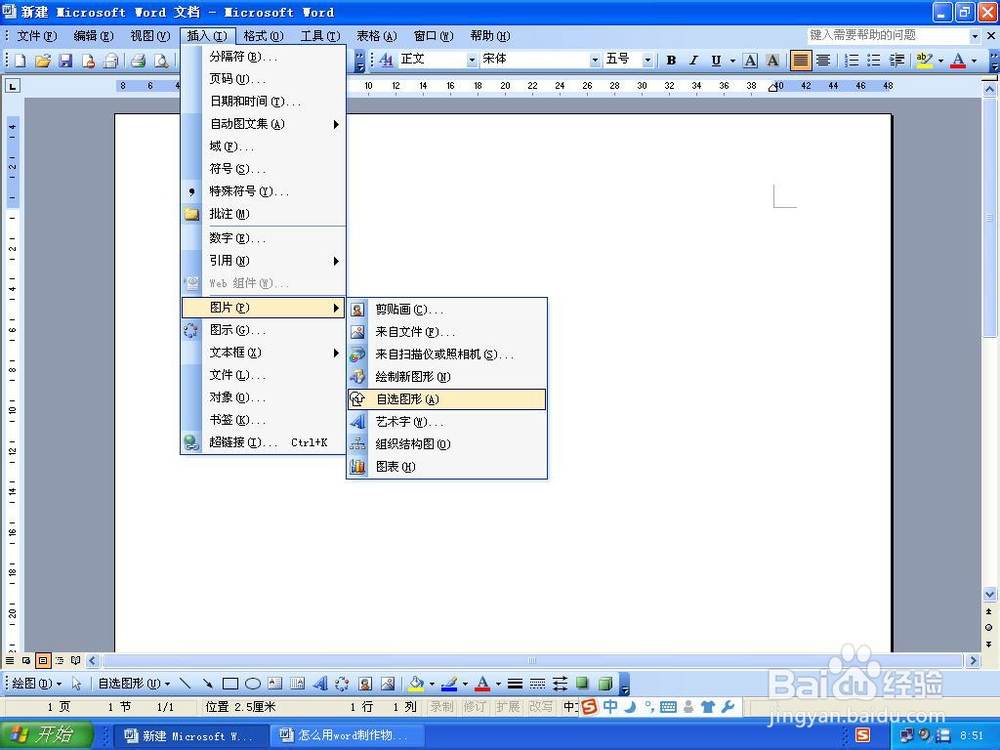Open the 格式 menu
This screenshot has height=750, width=1000.
[x=263, y=36]
